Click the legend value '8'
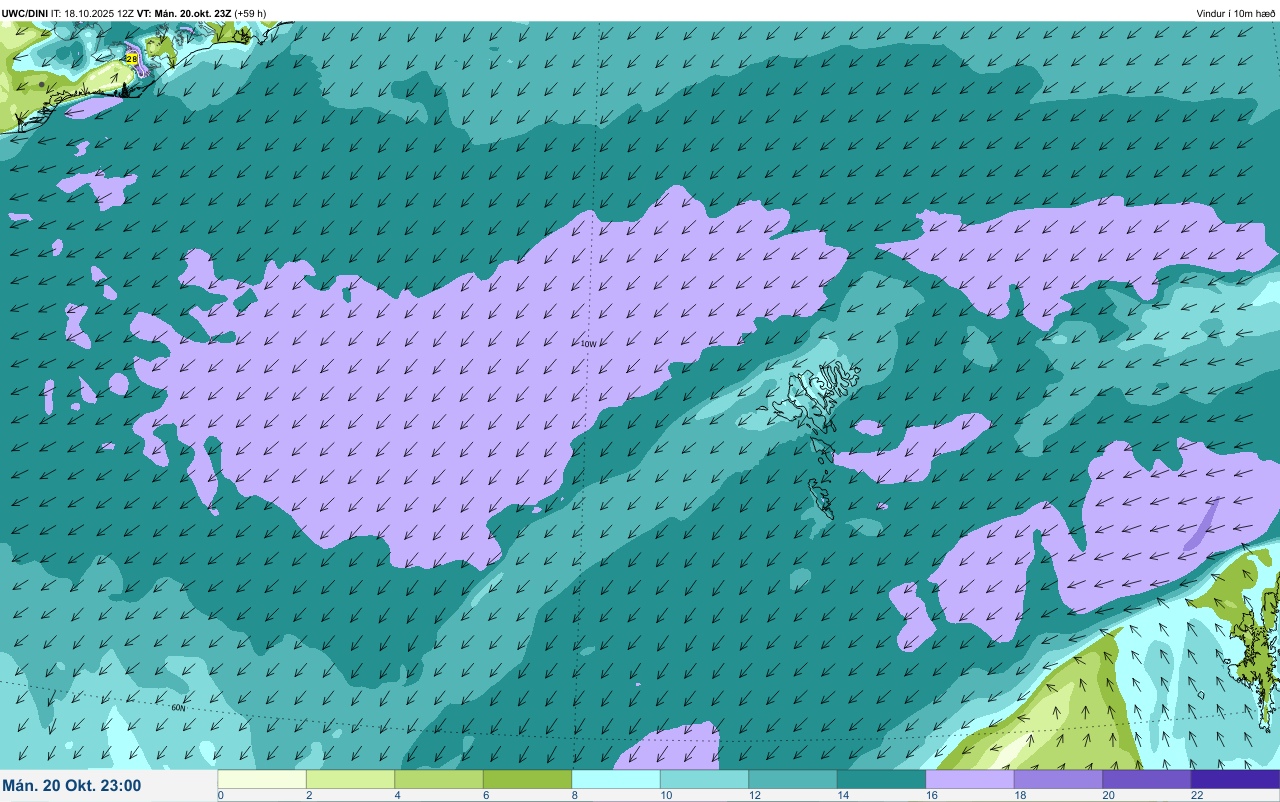 point(574,796)
